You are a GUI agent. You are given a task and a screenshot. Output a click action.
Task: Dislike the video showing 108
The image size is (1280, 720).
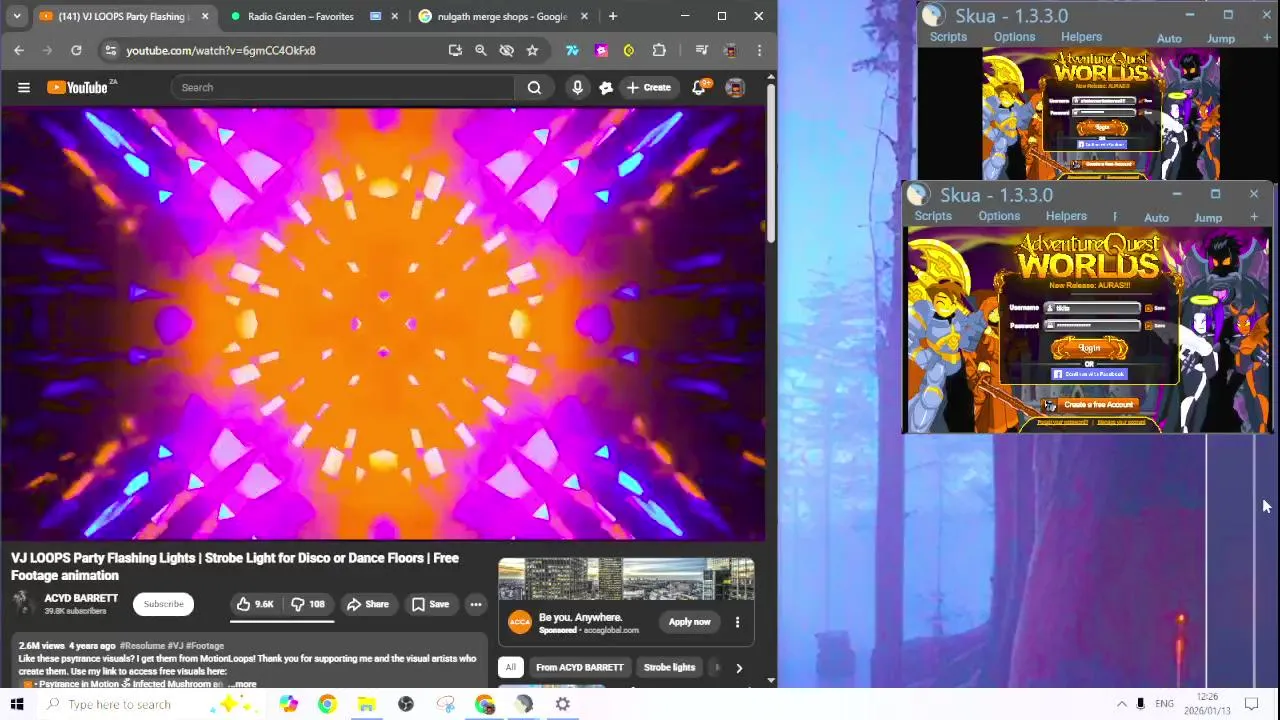tap(308, 604)
